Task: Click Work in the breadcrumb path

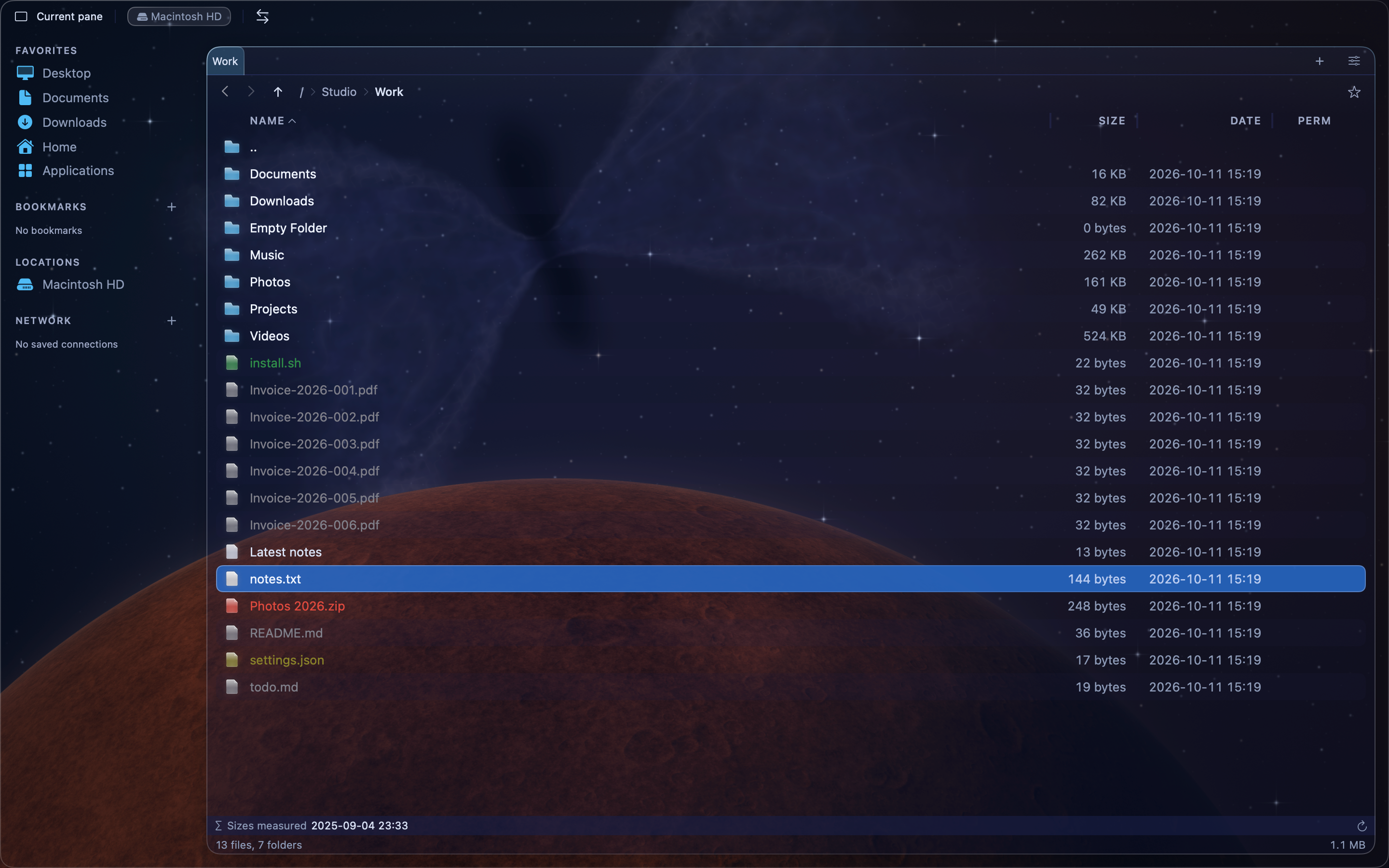Action: tap(389, 92)
